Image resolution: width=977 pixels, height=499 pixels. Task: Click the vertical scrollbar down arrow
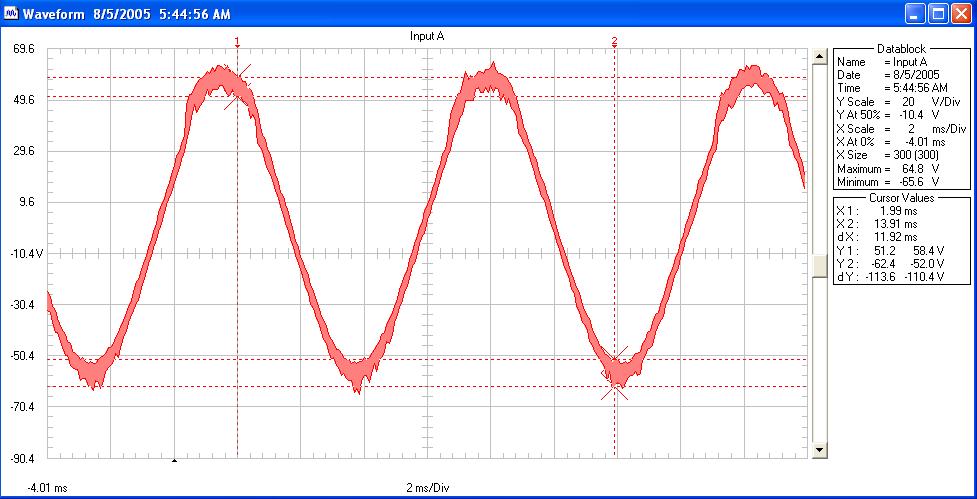(x=820, y=450)
